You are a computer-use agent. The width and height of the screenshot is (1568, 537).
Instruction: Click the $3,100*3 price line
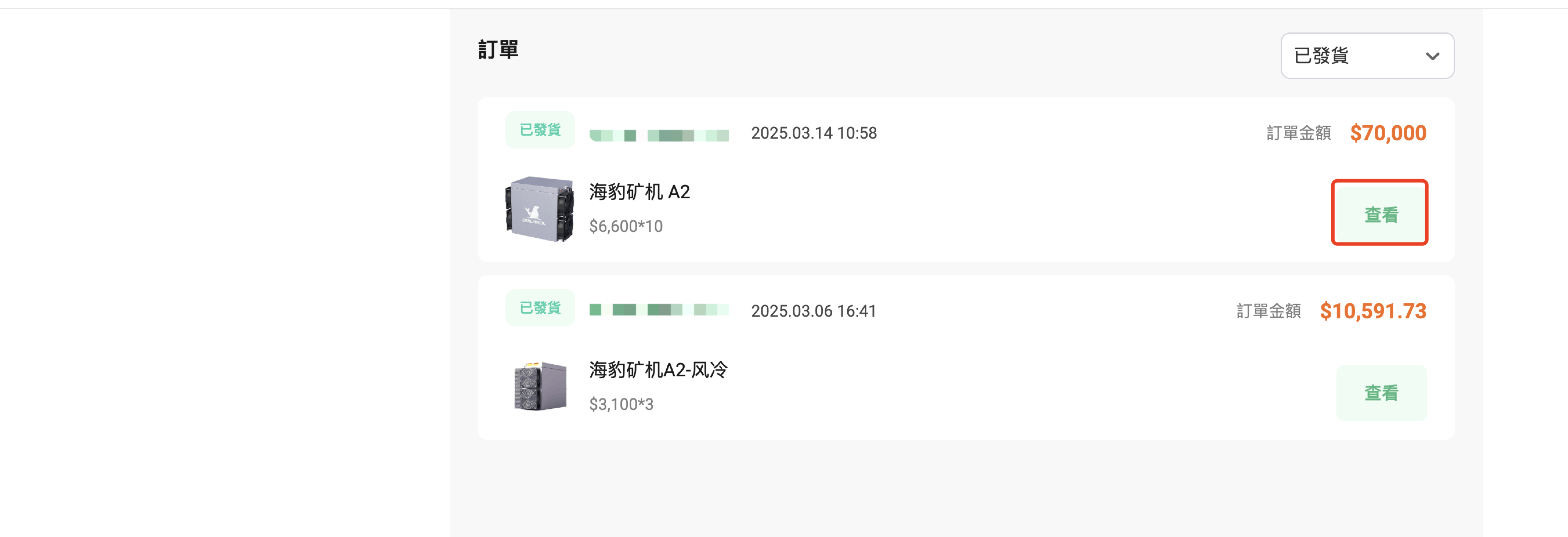click(621, 404)
